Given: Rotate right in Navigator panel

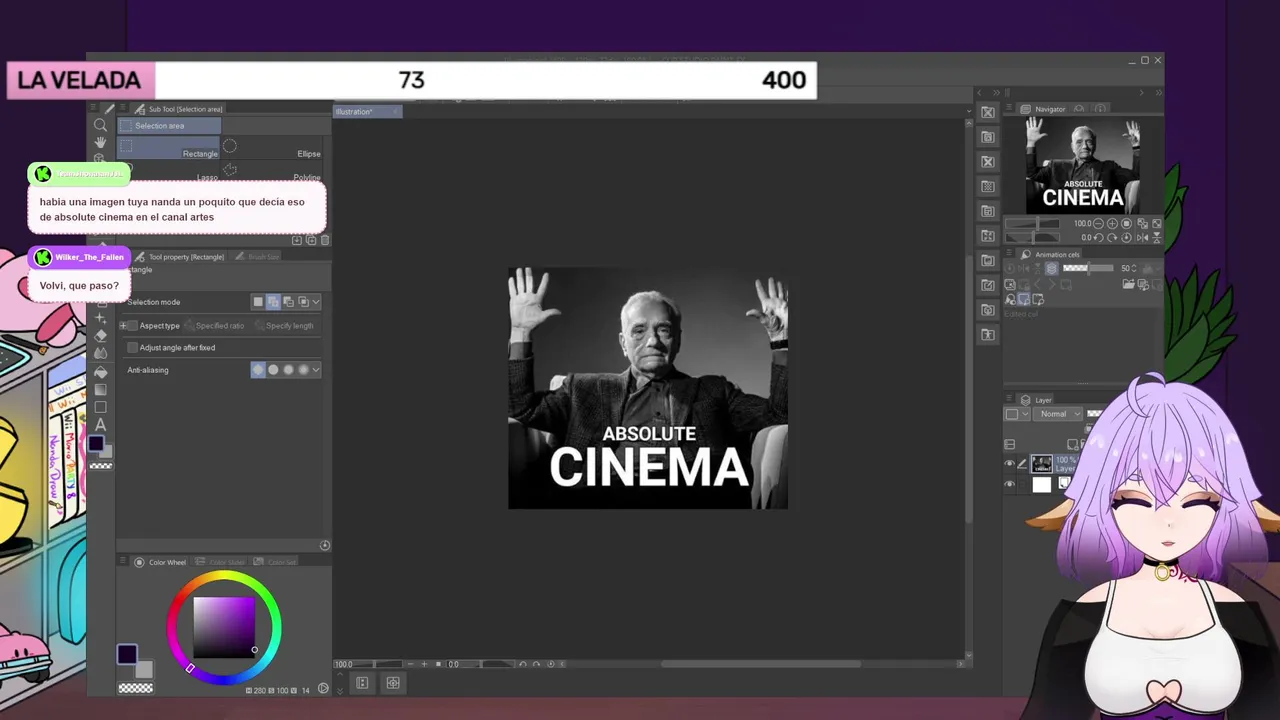Looking at the screenshot, I should (1112, 238).
